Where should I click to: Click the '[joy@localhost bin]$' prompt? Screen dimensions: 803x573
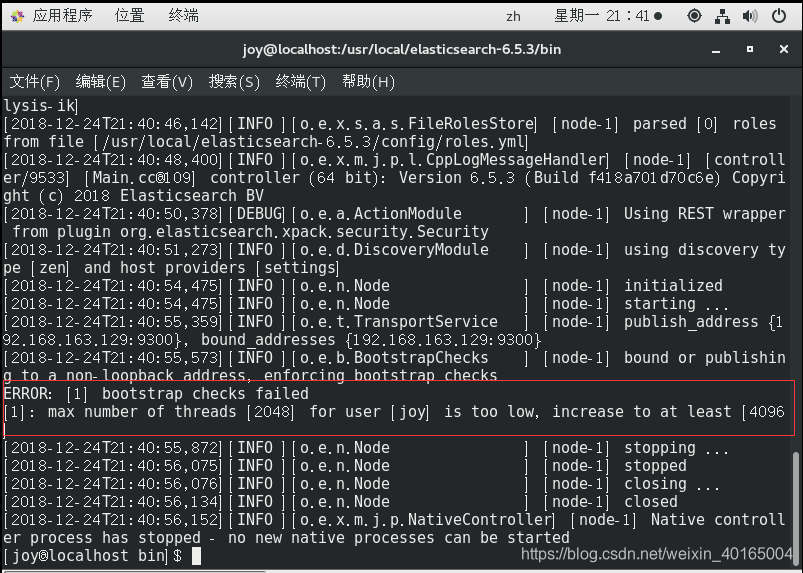(x=92, y=556)
